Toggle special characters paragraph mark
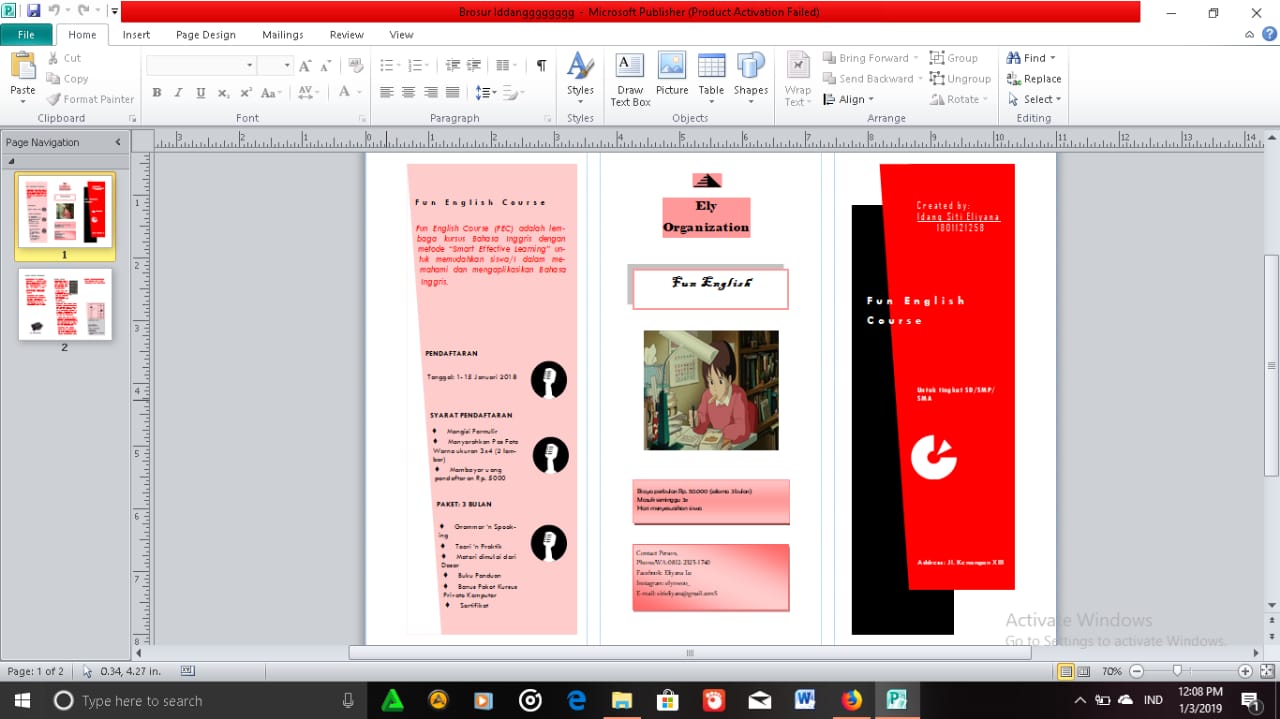This screenshot has width=1280, height=719. pos(541,65)
